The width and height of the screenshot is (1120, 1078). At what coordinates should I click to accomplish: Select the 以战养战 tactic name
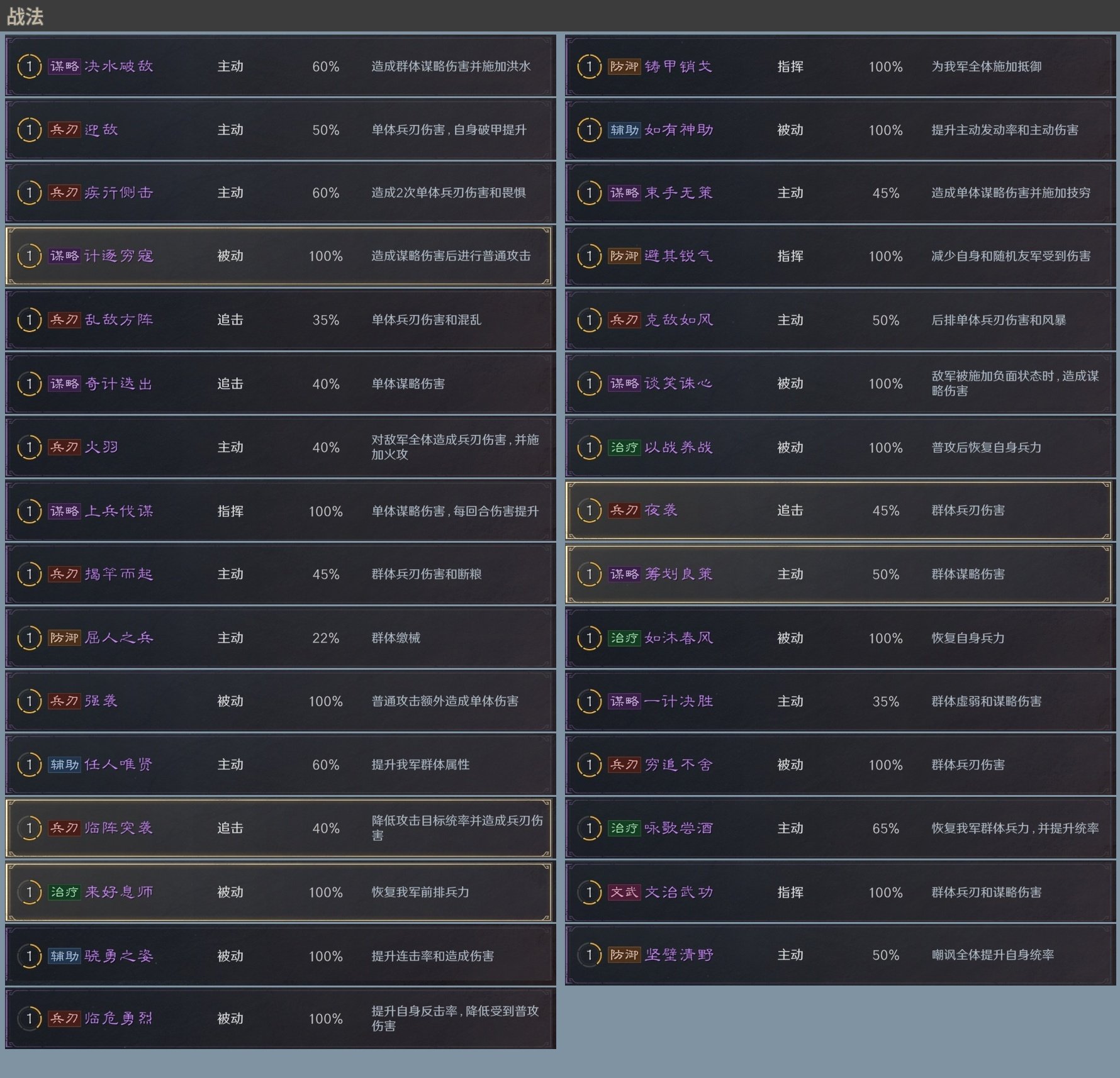click(679, 447)
